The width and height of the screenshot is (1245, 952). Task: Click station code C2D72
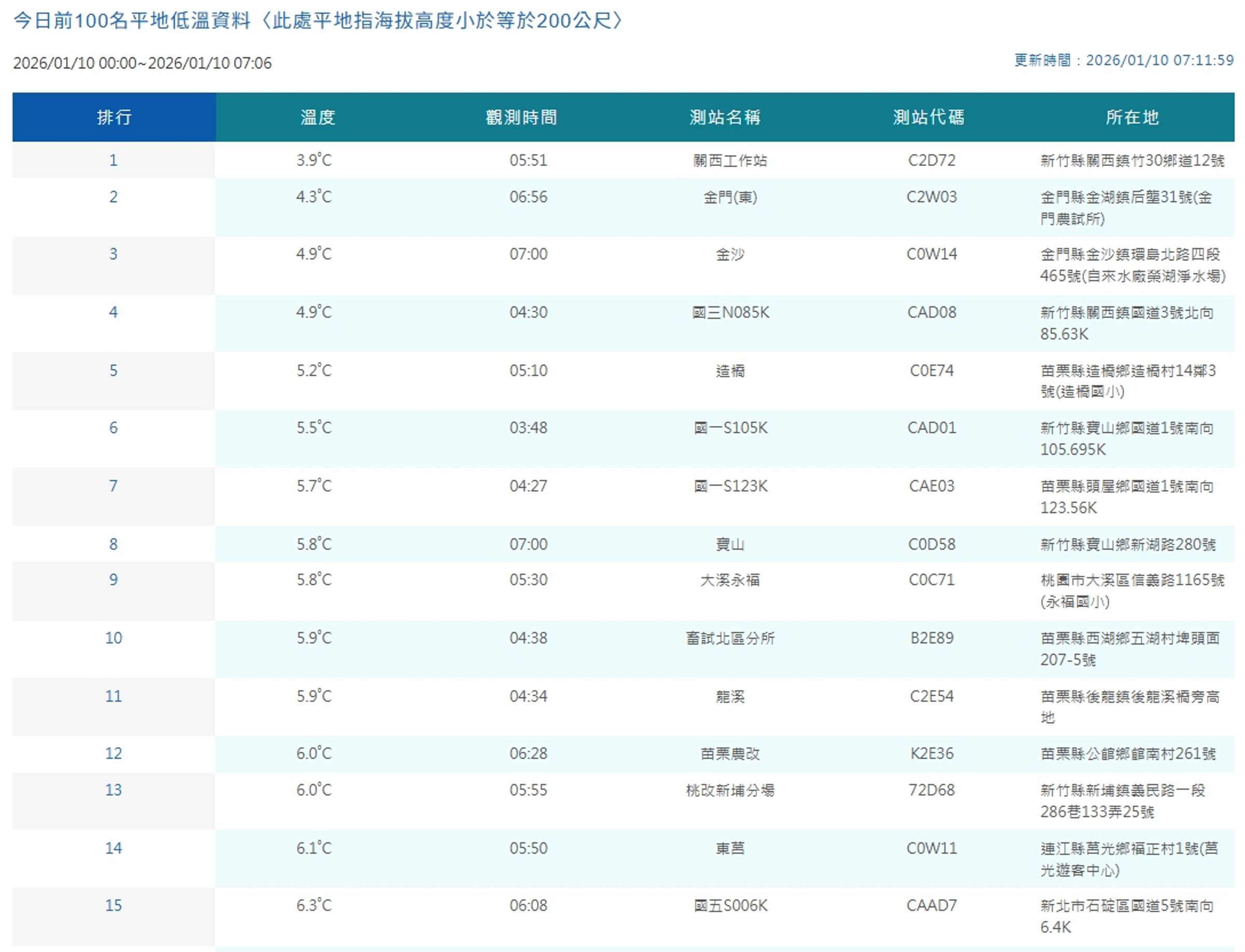click(931, 160)
